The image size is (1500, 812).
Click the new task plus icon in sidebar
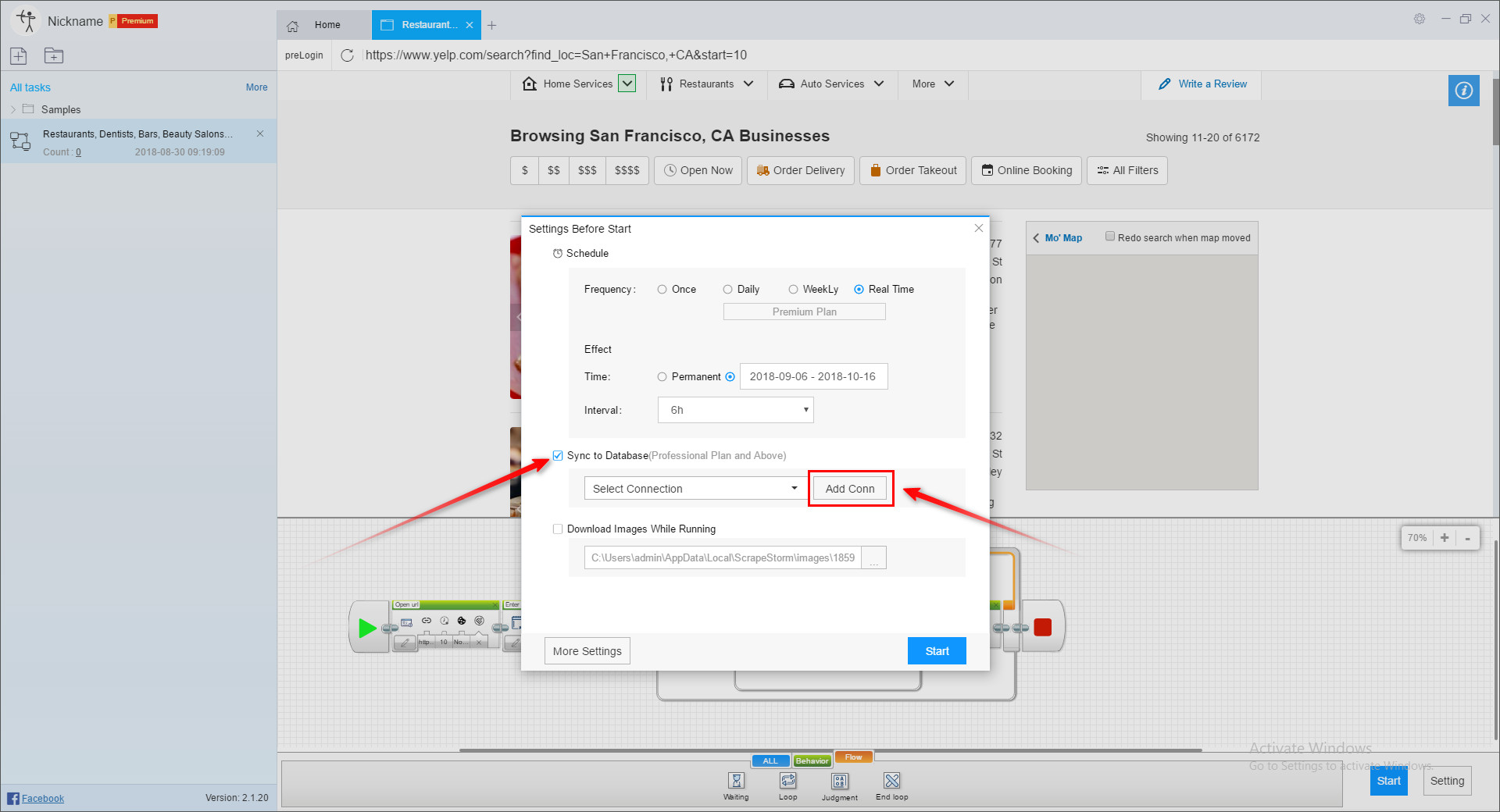19,55
